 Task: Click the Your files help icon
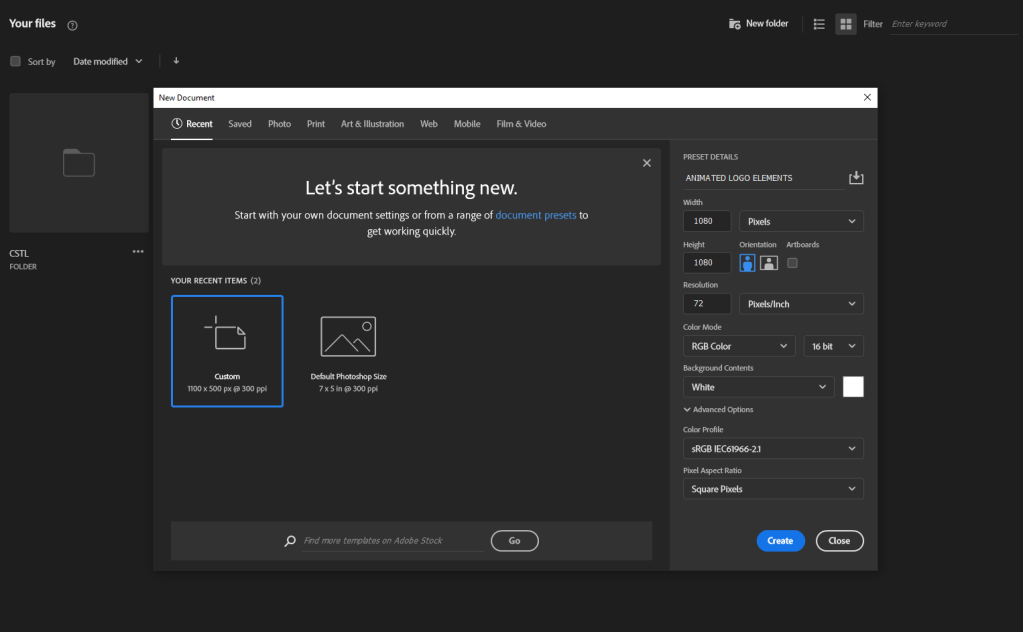[72, 25]
